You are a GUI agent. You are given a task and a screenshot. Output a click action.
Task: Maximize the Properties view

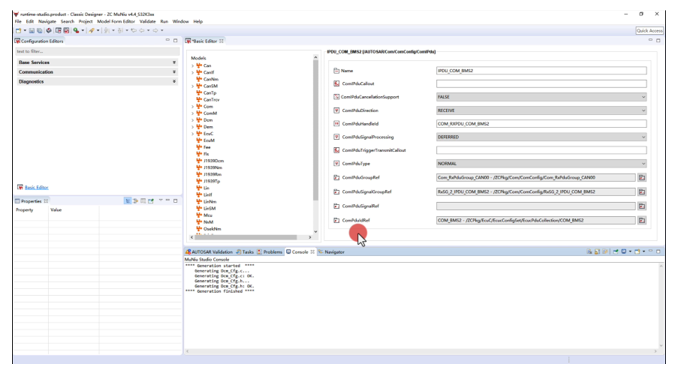pos(175,201)
